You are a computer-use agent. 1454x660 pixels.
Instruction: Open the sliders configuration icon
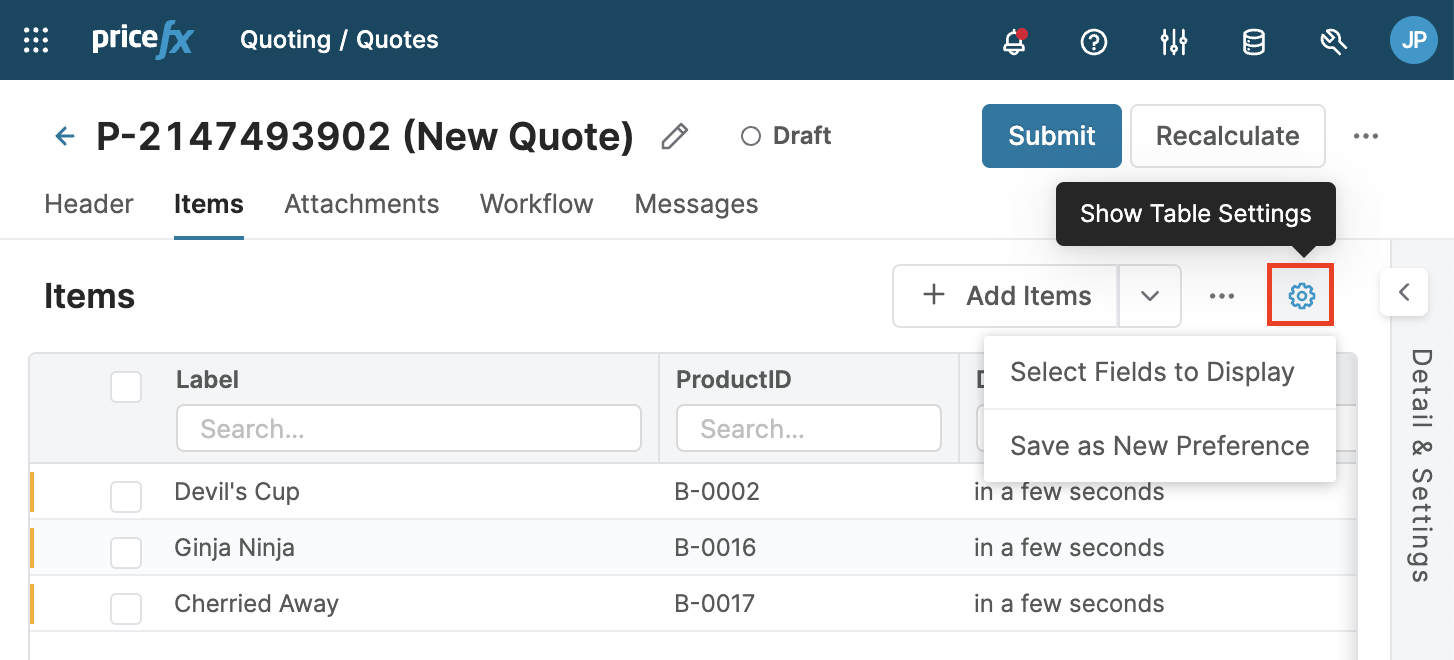(x=1173, y=41)
